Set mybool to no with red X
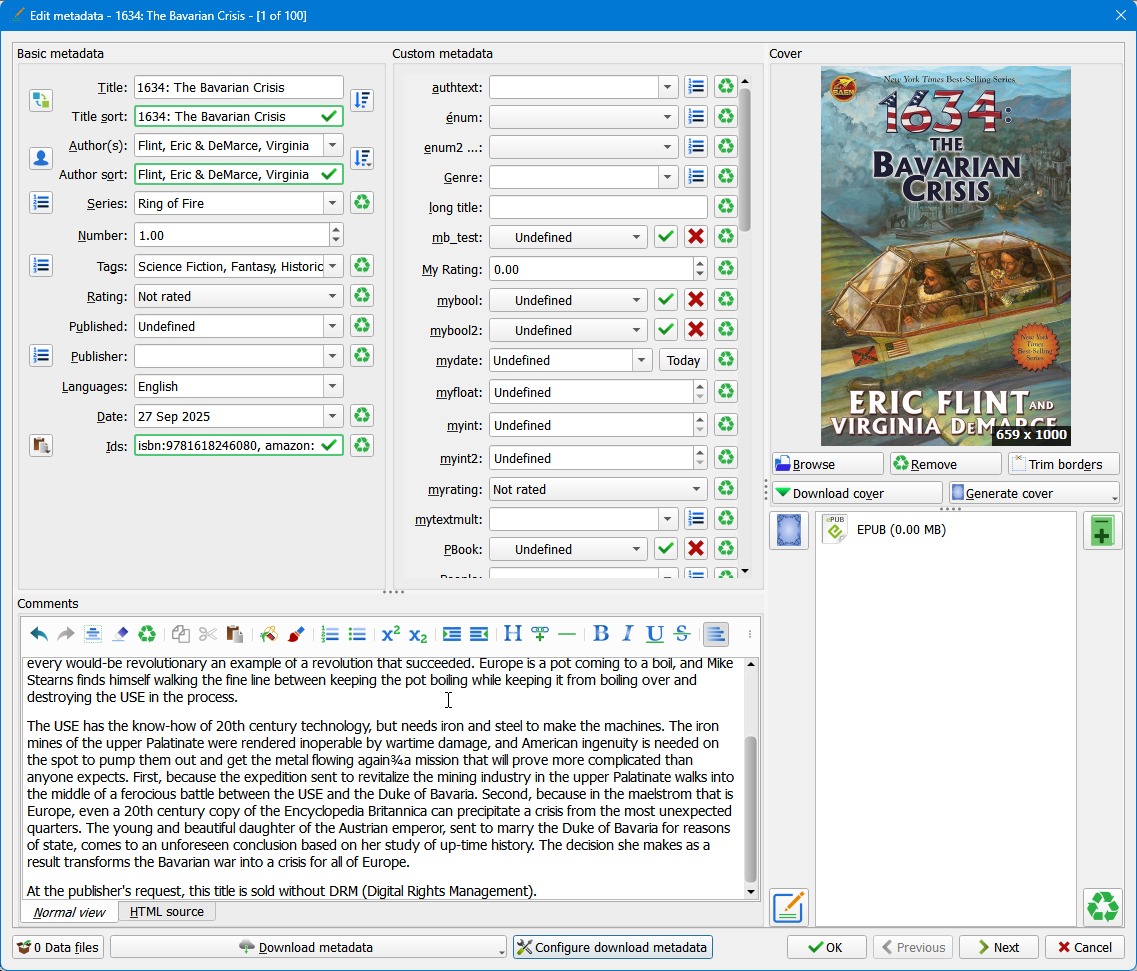This screenshot has width=1137, height=971. [x=696, y=300]
